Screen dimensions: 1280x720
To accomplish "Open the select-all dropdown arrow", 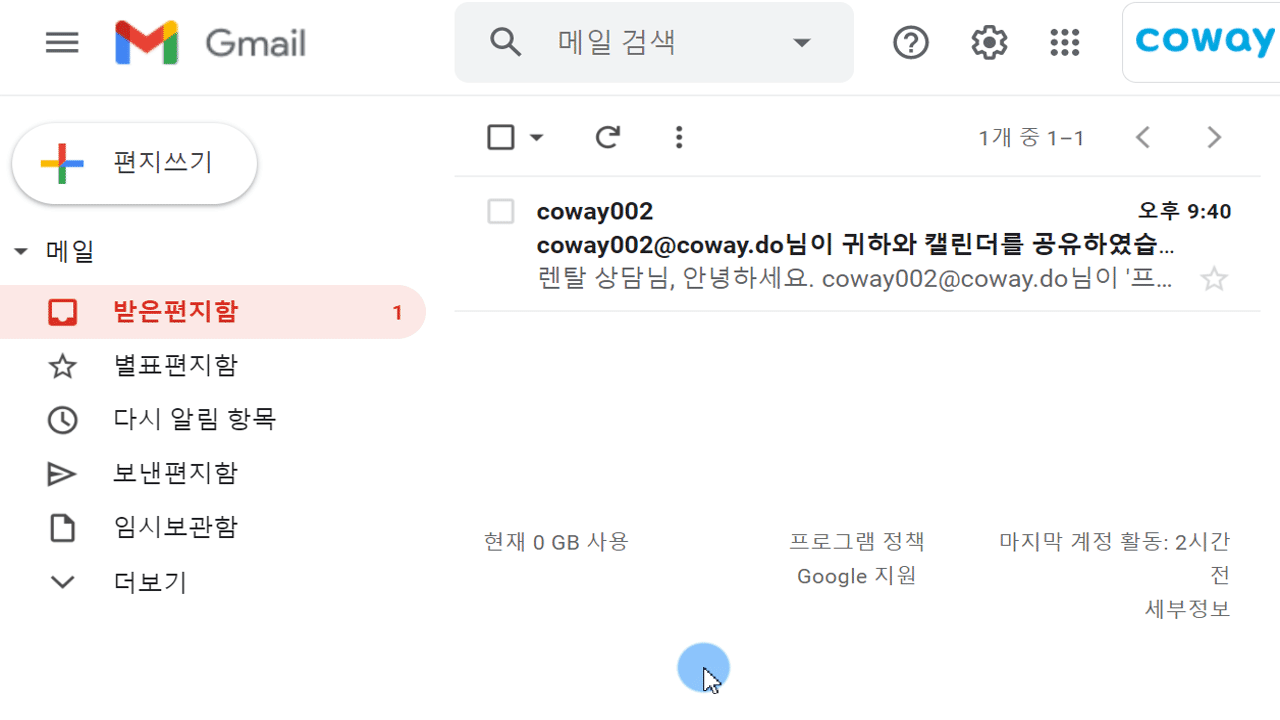I will 537,137.
